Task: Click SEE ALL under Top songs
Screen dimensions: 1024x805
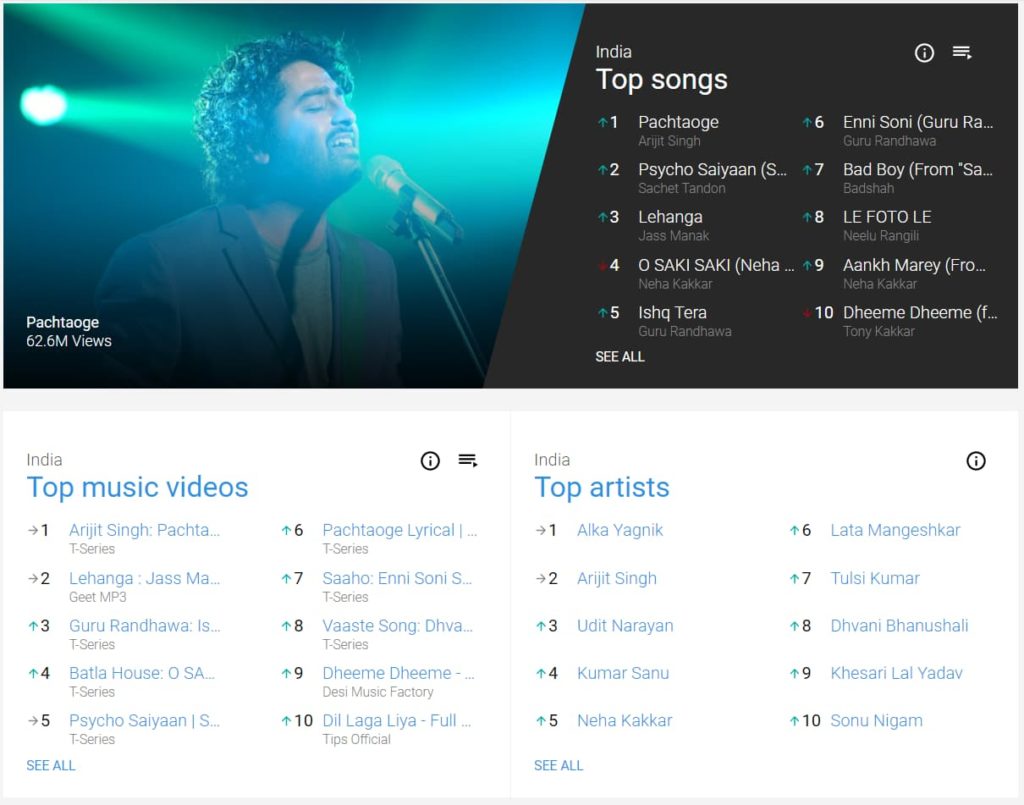Action: tap(620, 356)
